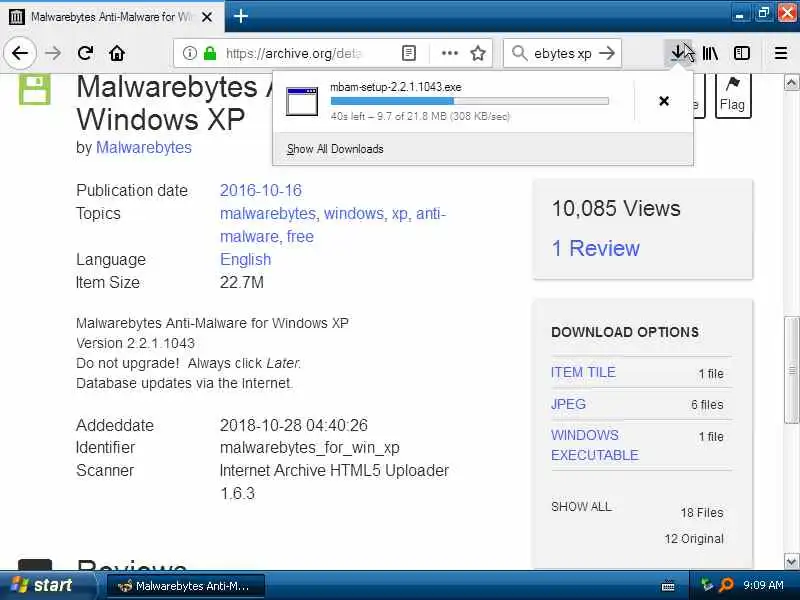Select the Malwarebytes Anti-Malware browser tab
The width and height of the screenshot is (800, 600).
(x=111, y=17)
